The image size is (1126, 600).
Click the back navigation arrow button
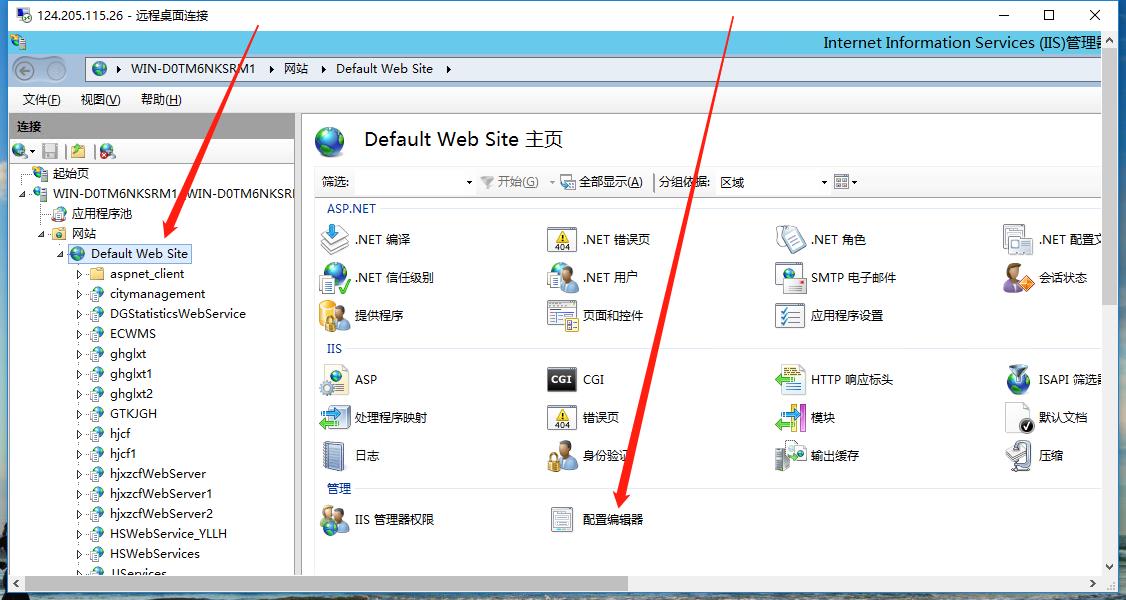tap(25, 70)
